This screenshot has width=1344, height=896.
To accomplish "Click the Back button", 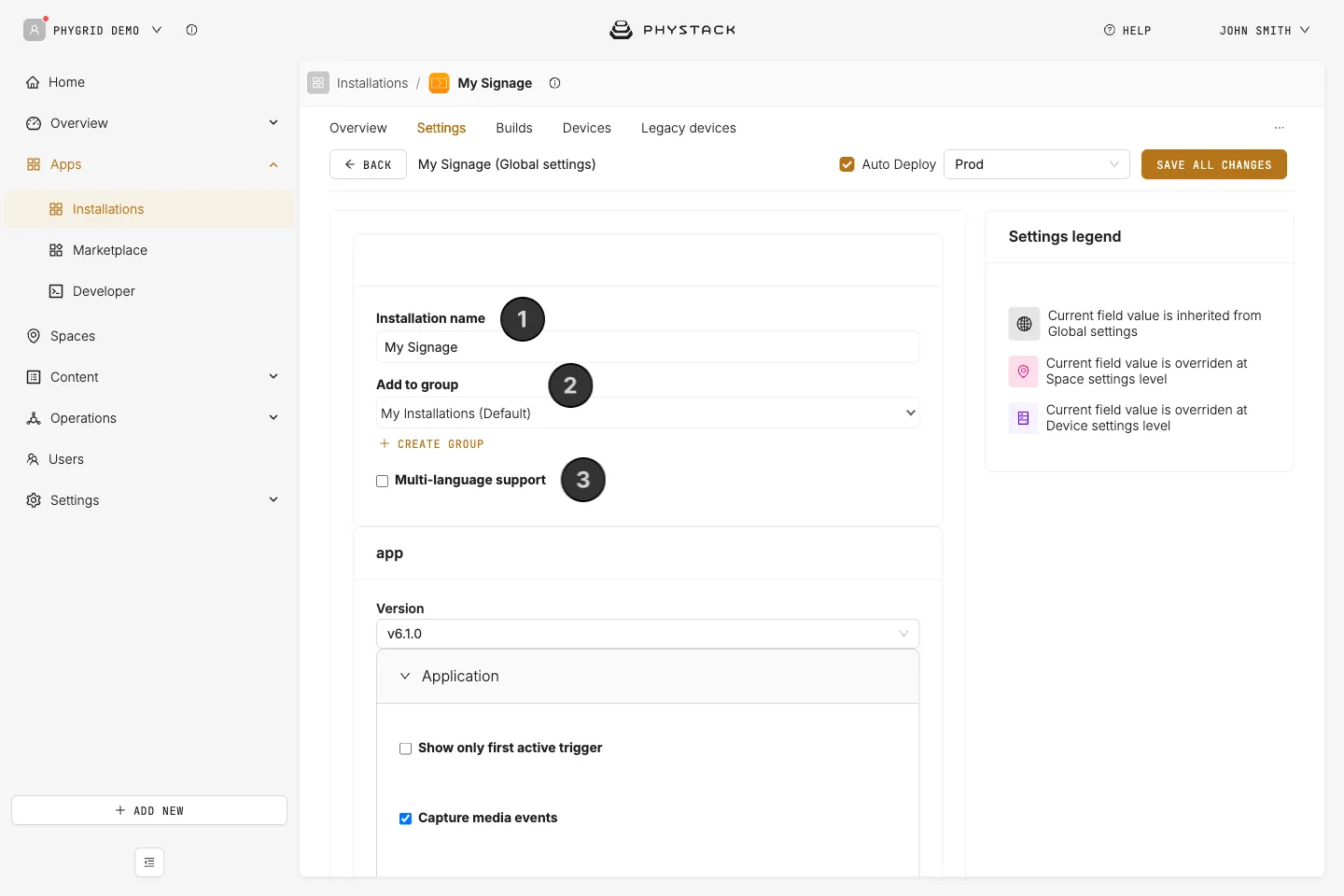I will (x=368, y=164).
